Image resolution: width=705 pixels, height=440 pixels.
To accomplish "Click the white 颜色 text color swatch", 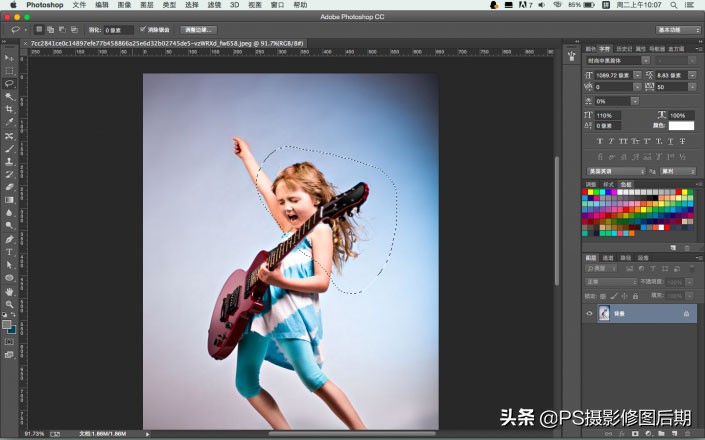I will pos(681,126).
